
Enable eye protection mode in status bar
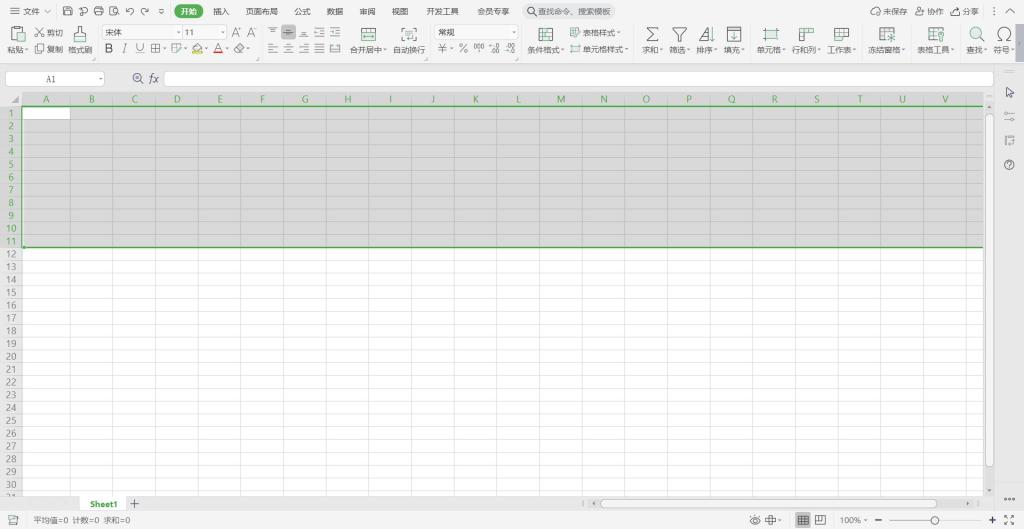(x=755, y=520)
